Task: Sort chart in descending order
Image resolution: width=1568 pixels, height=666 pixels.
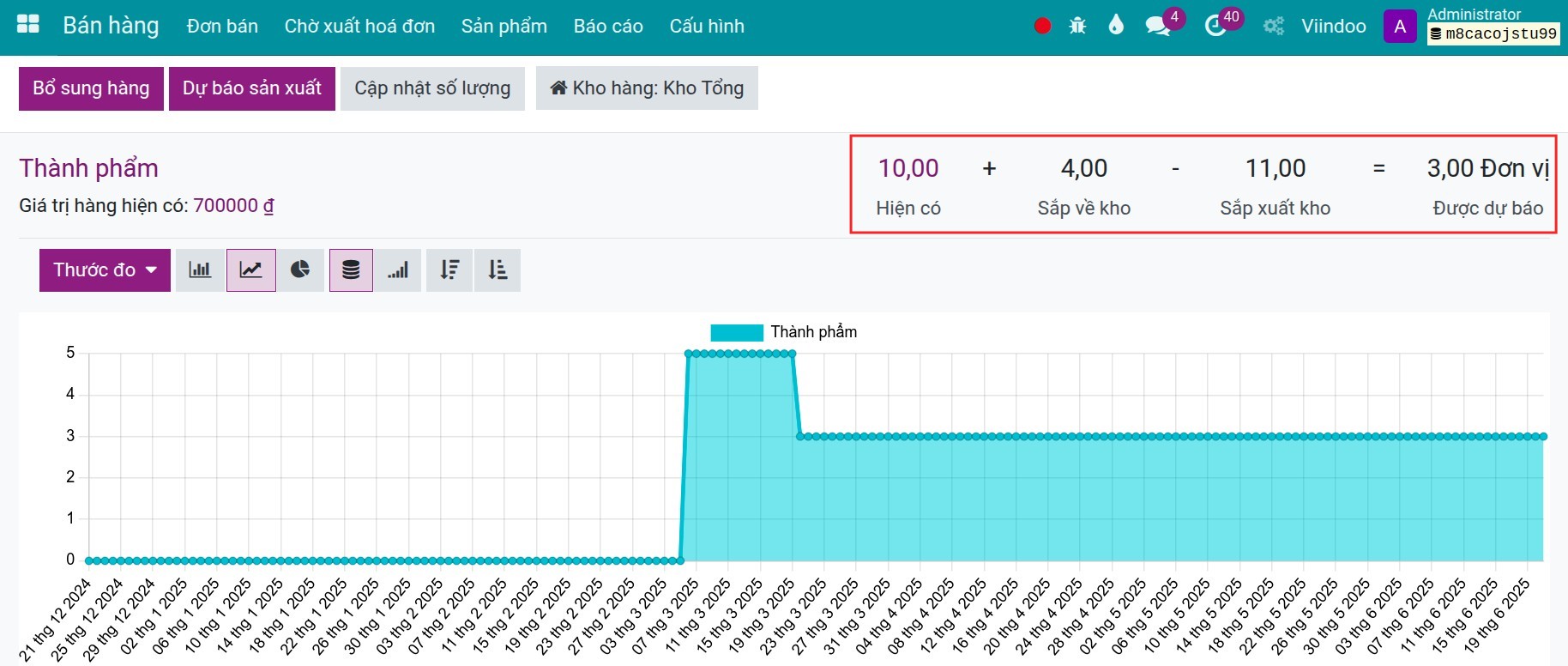Action: 449,270
